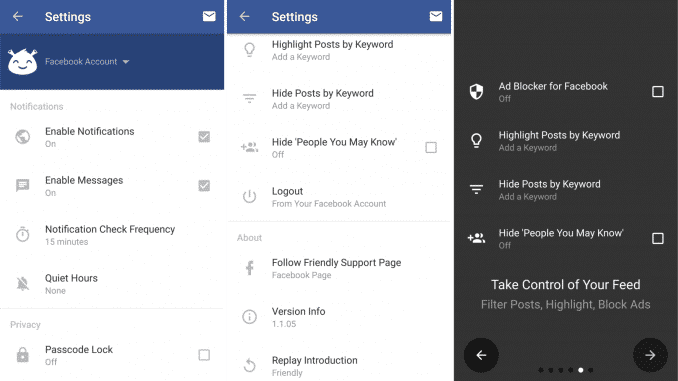Open Quiet Hours None setting

[112, 284]
